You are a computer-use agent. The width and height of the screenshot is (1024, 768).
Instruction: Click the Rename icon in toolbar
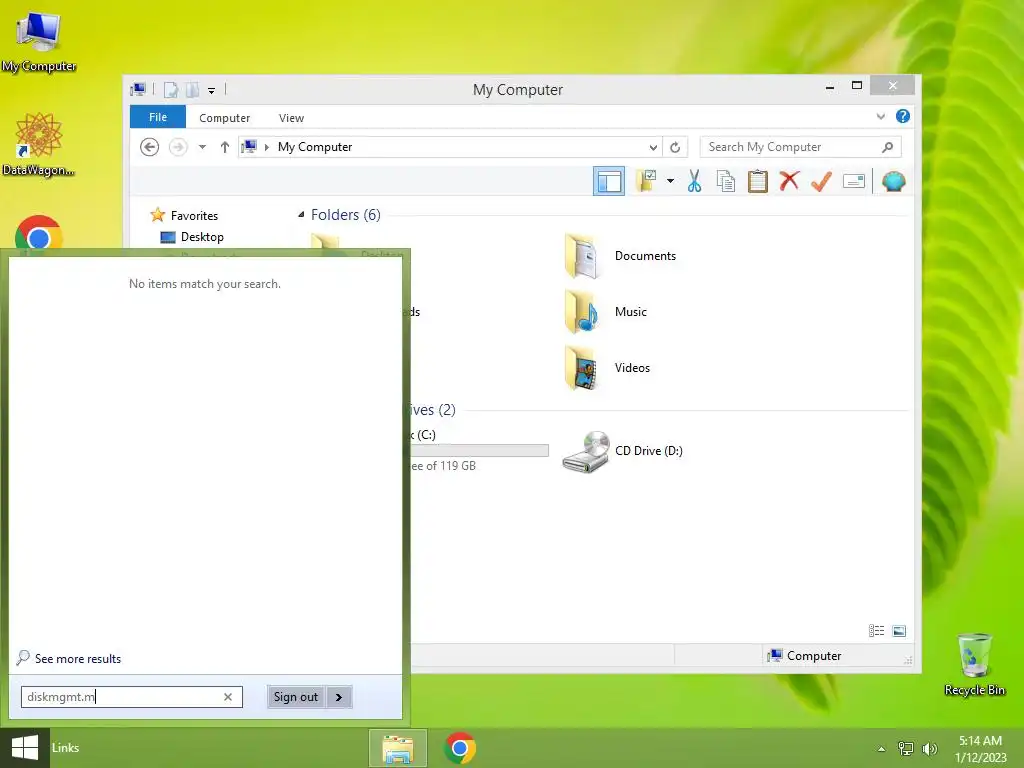[854, 181]
